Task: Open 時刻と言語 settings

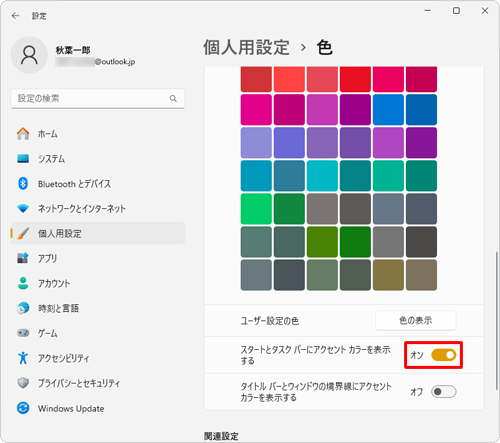Action: pyautogui.click(x=98, y=308)
